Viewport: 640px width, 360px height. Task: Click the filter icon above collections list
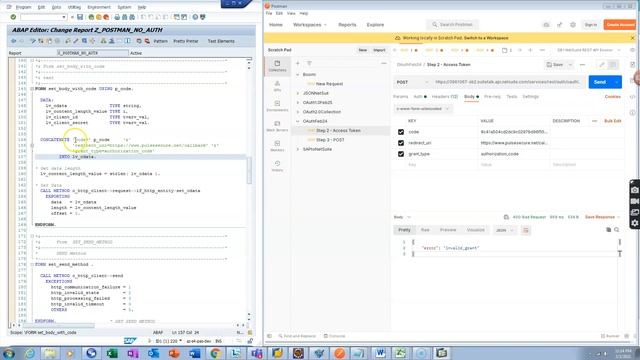(309, 63)
